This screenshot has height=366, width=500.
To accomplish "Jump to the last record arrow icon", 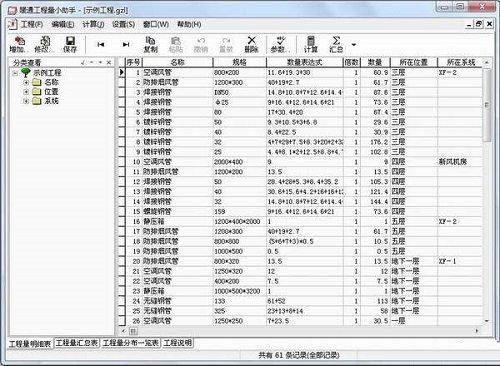I will click(126, 44).
